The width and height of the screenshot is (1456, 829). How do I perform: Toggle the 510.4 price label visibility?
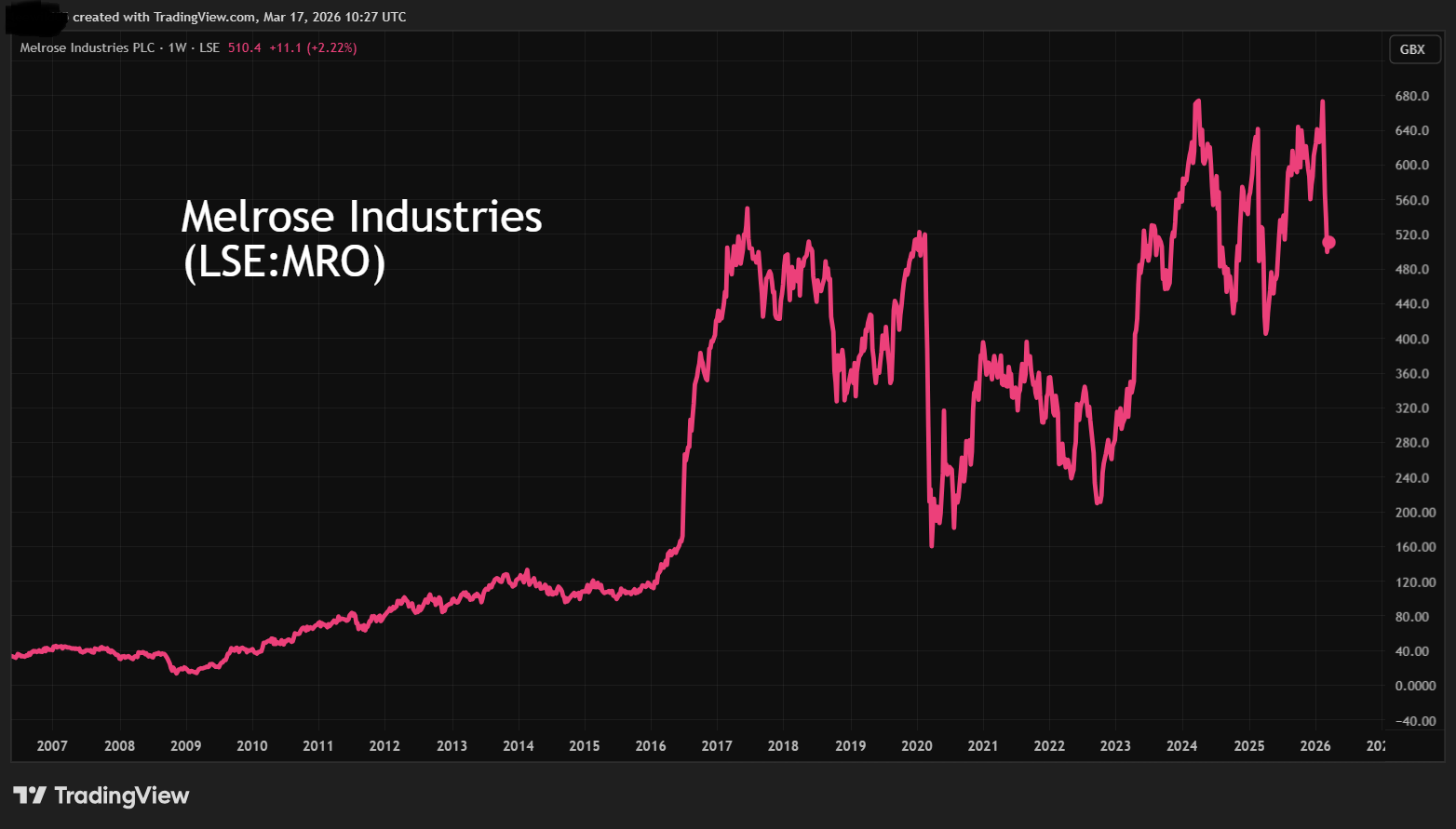[243, 48]
